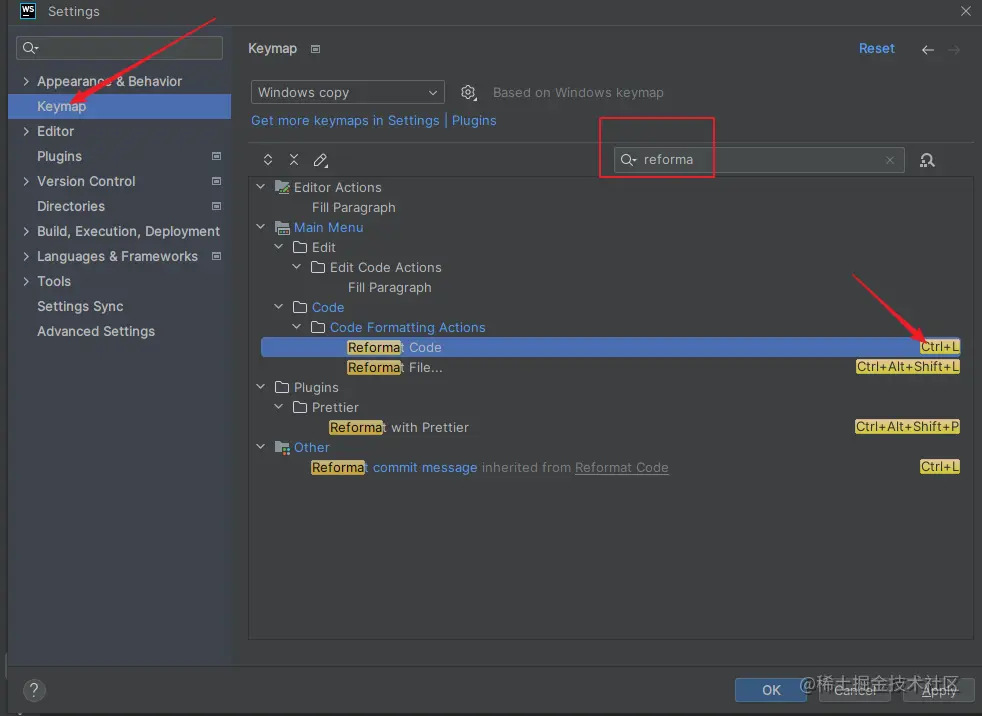This screenshot has width=982, height=716.
Task: Click the Find Actions by Shortcut icon
Action: pyautogui.click(x=927, y=160)
